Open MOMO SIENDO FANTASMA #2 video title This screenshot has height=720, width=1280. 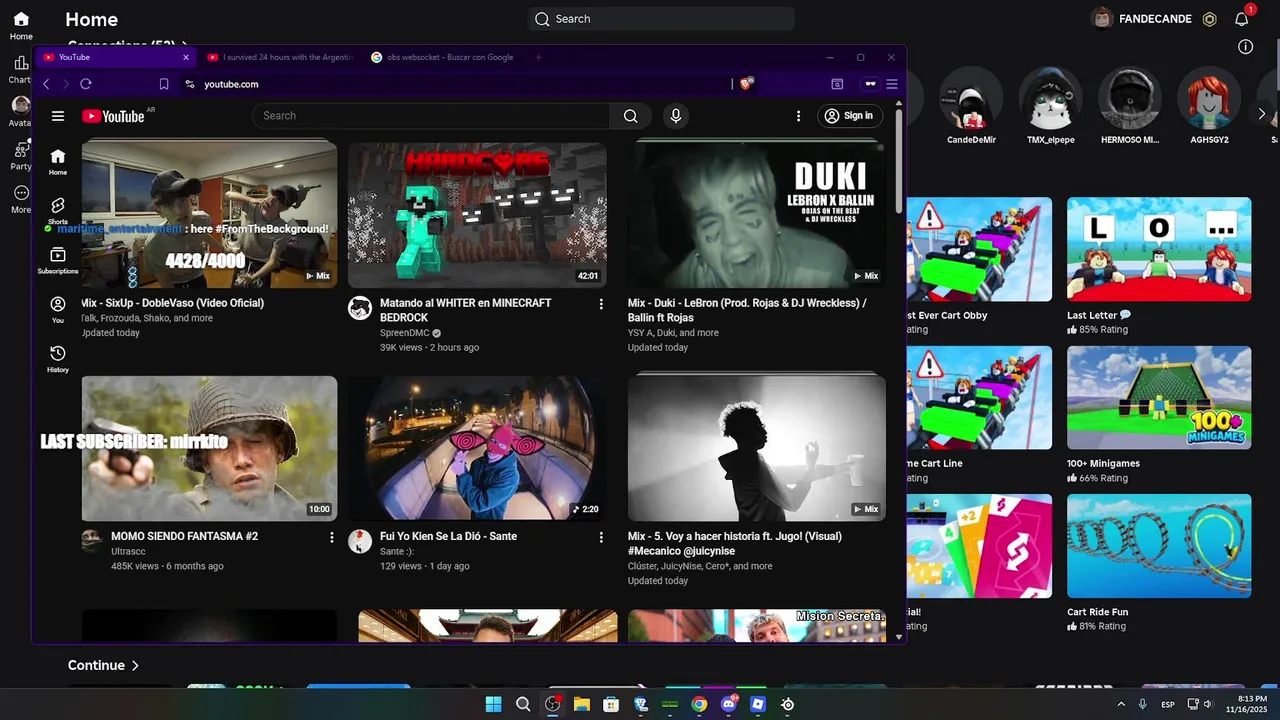184,536
